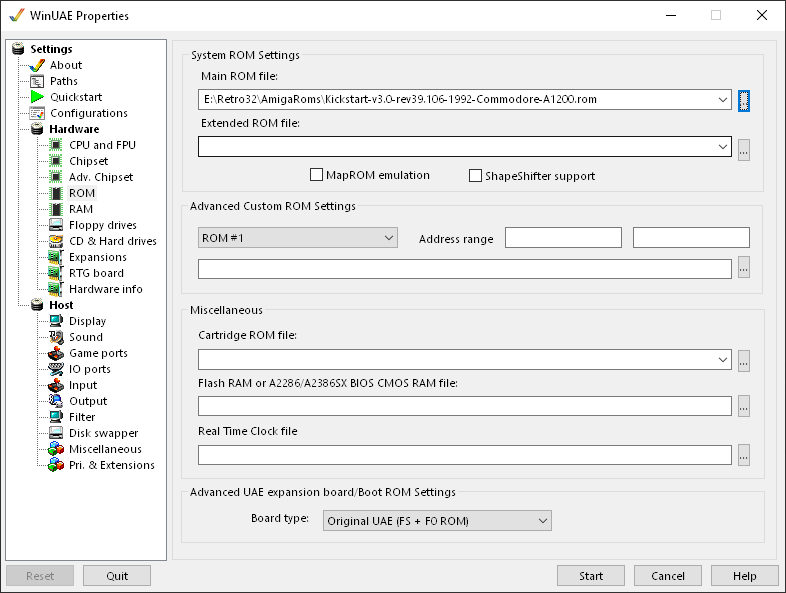
Task: Click the Paths icon in tree
Action: pos(37,81)
